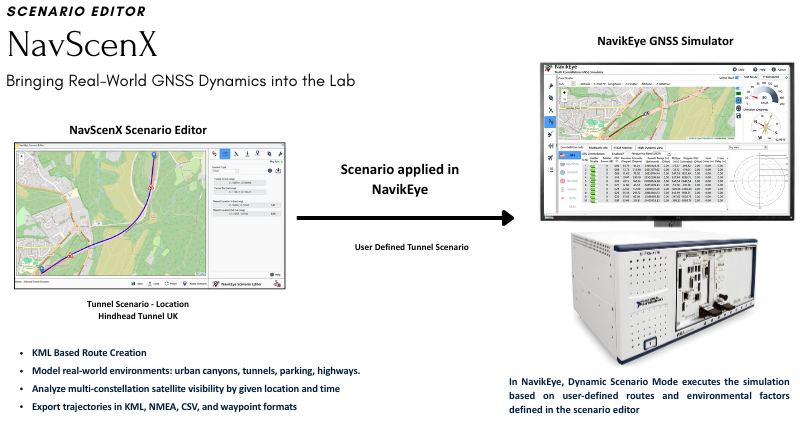Click the top pin icon in NavikEye sidebar
Screen dimensions: 800x434
pos(551,86)
